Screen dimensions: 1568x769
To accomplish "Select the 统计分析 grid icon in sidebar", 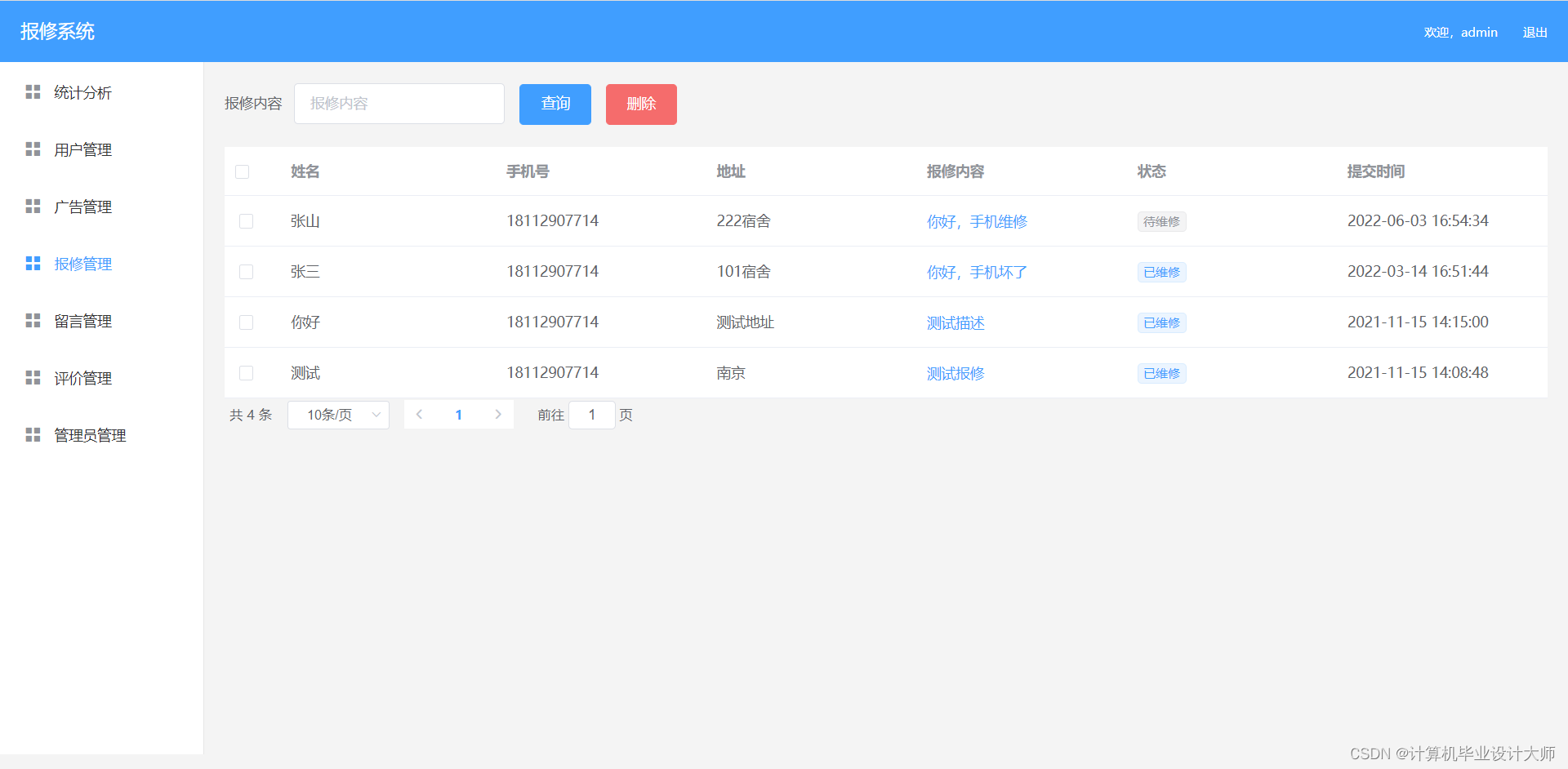I will click(33, 92).
